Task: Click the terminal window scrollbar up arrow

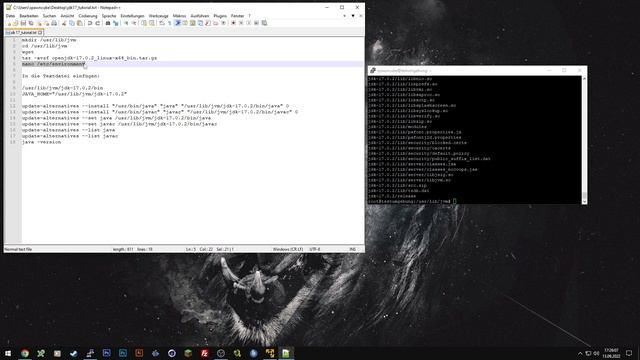Action: [584, 78]
